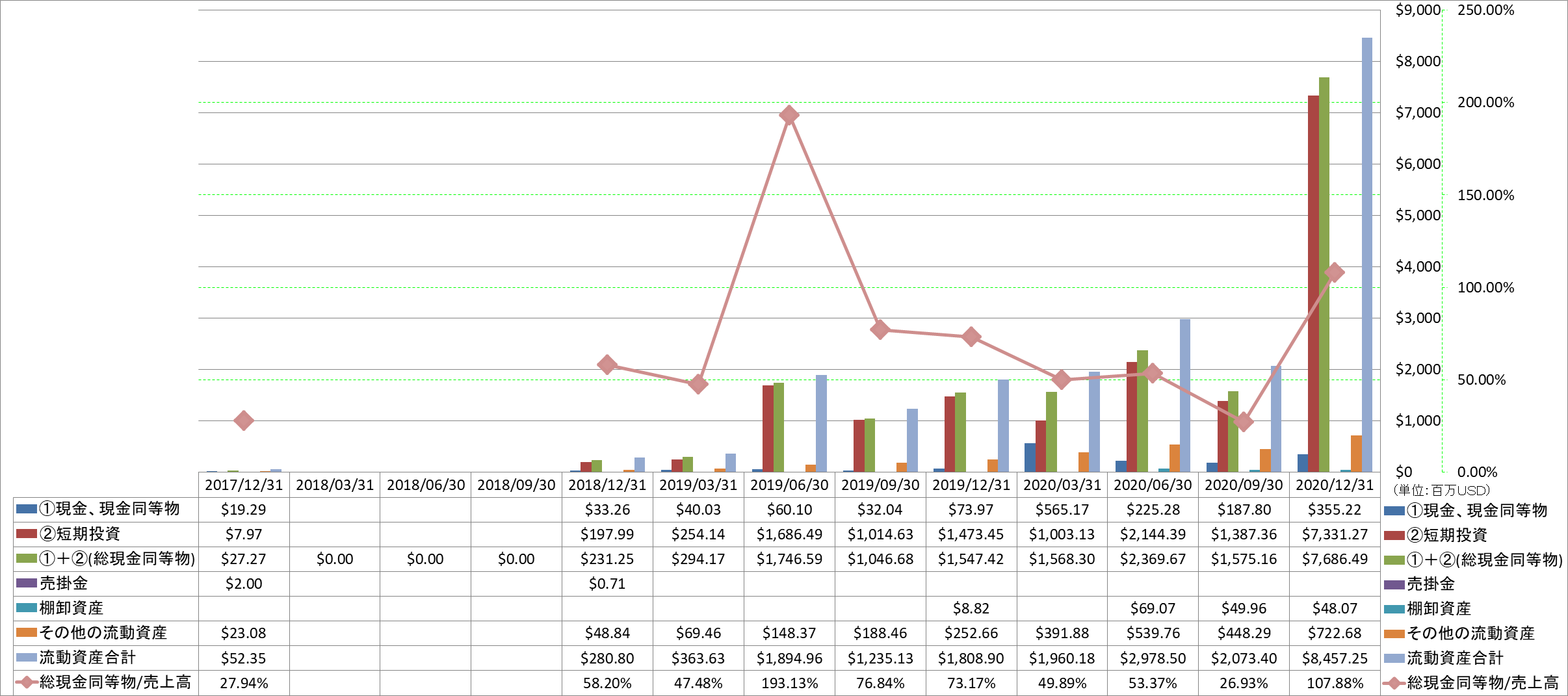
Task: Click the 2020/03/31 date column header
Action: click(x=1062, y=485)
